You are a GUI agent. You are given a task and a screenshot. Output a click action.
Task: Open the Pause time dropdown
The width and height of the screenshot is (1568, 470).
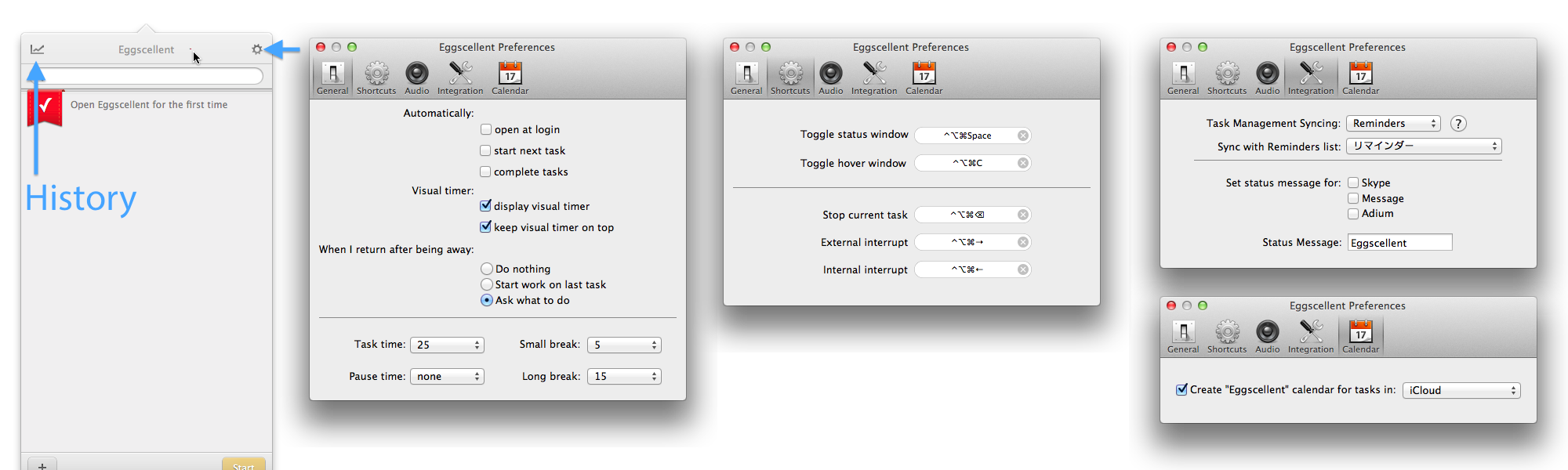click(x=447, y=377)
